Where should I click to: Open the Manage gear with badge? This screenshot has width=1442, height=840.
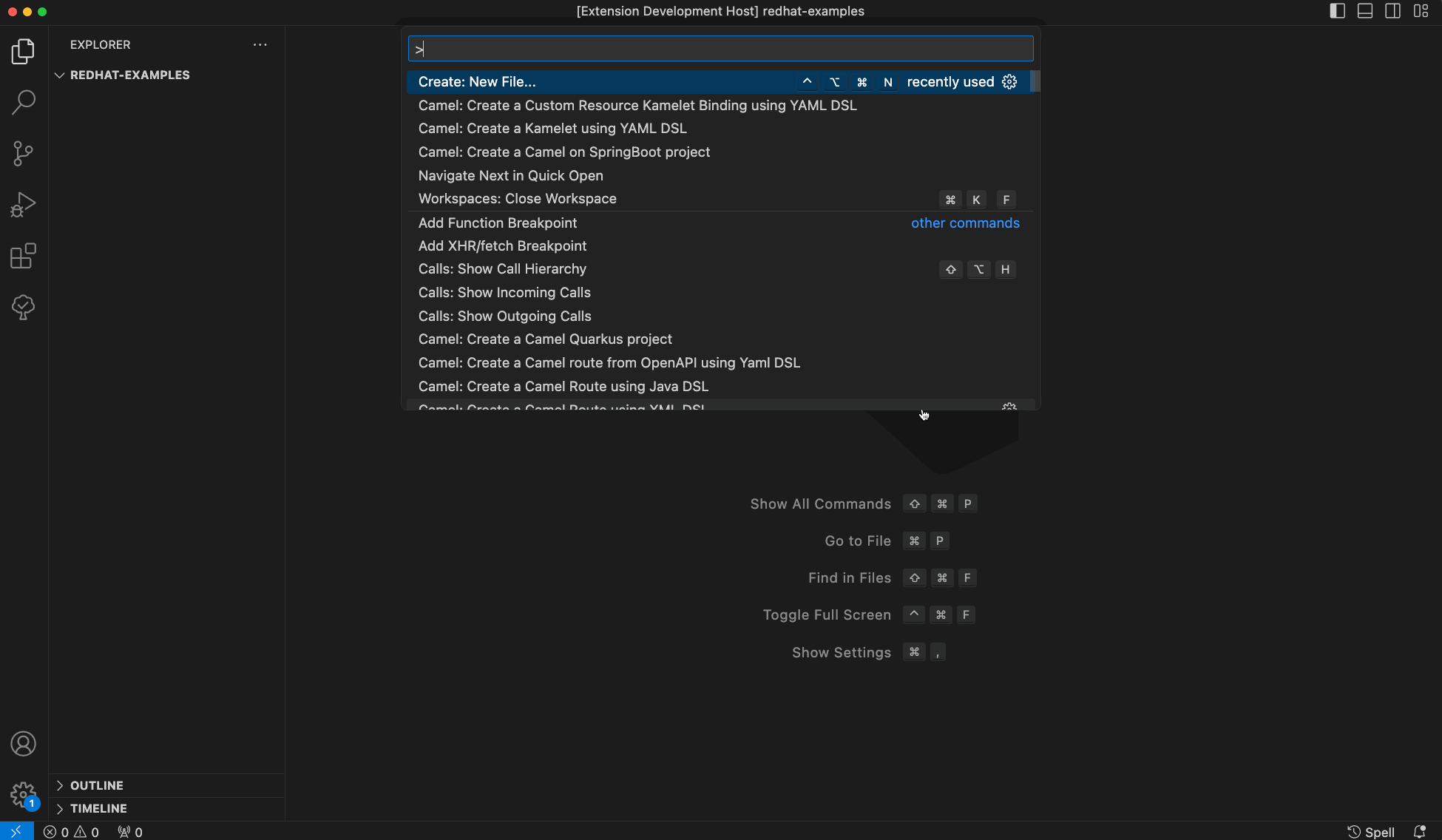(23, 793)
